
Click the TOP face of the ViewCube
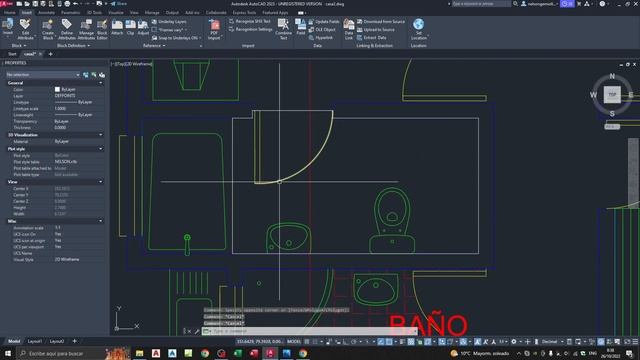(x=612, y=95)
